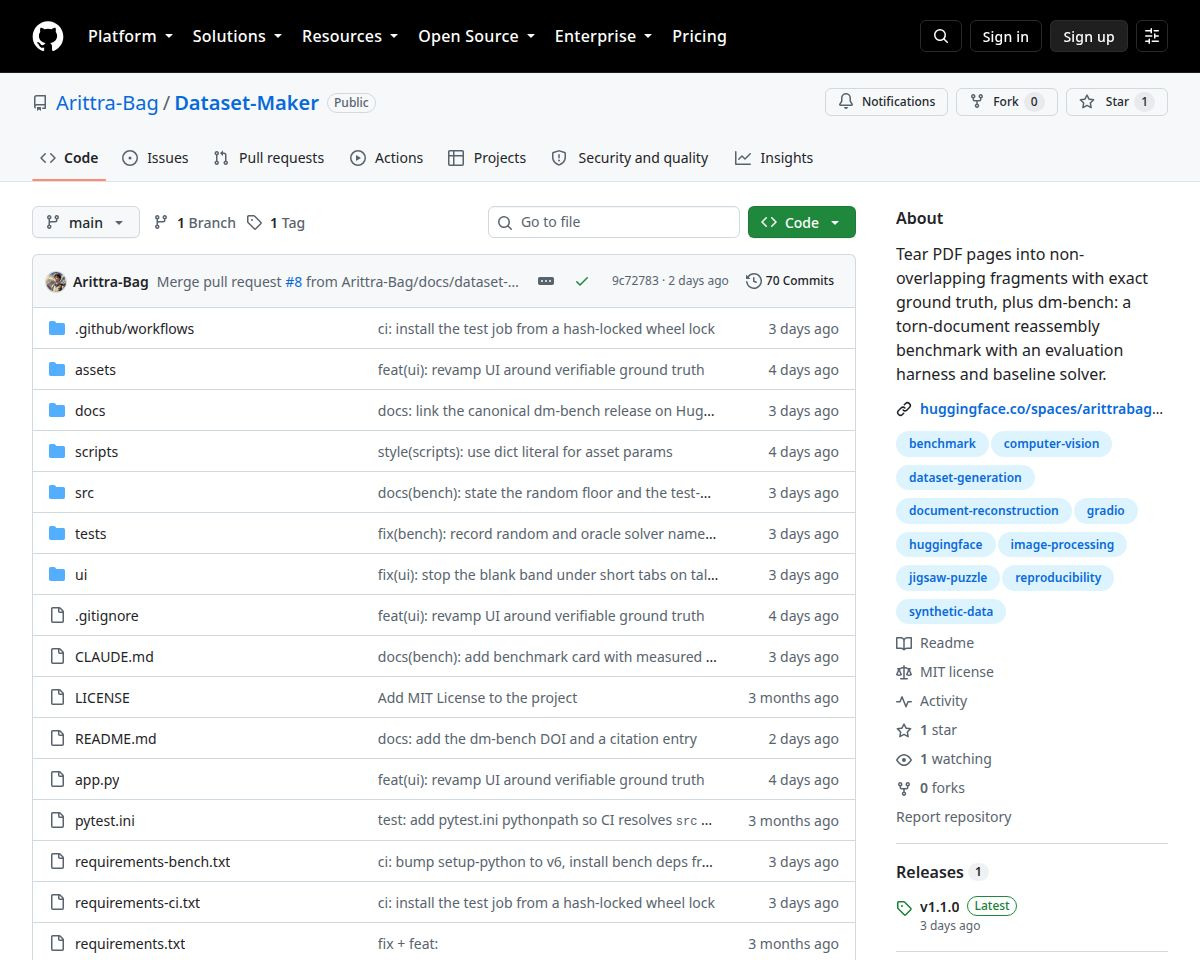
Task: Star the Dataset-Maker repository
Action: click(1116, 102)
